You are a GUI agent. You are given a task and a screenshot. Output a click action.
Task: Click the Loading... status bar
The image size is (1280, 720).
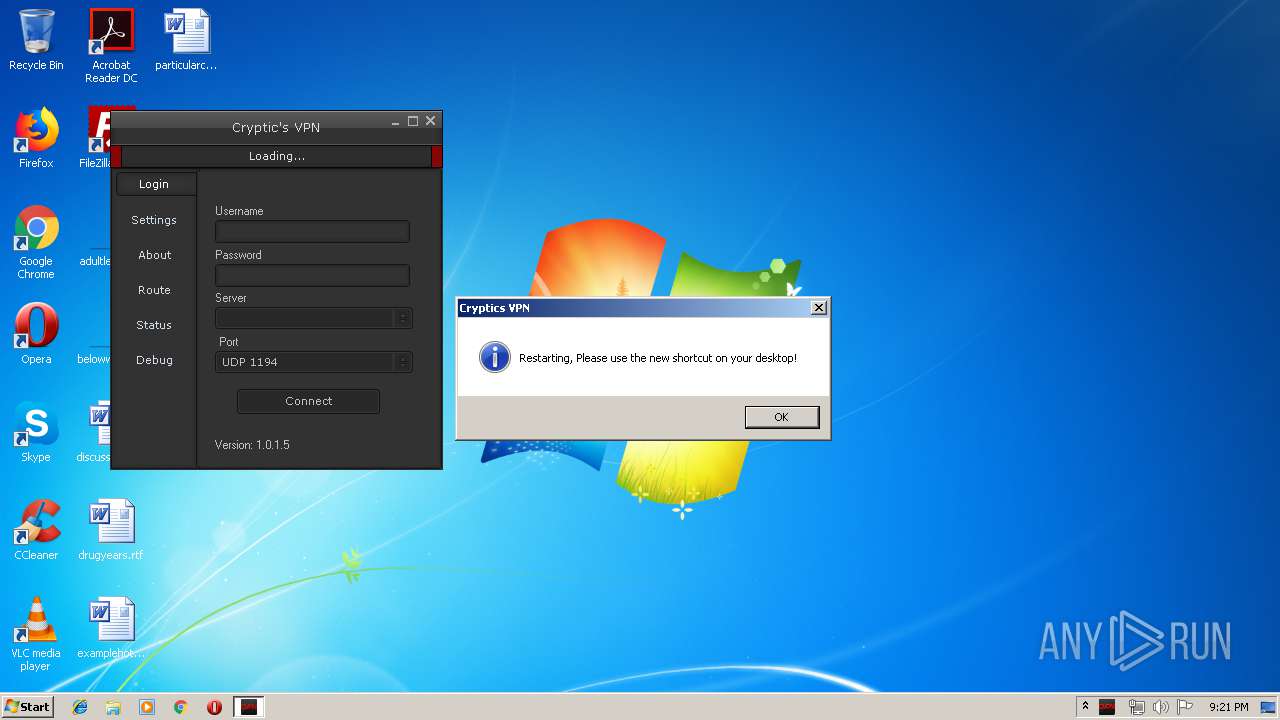coord(277,156)
